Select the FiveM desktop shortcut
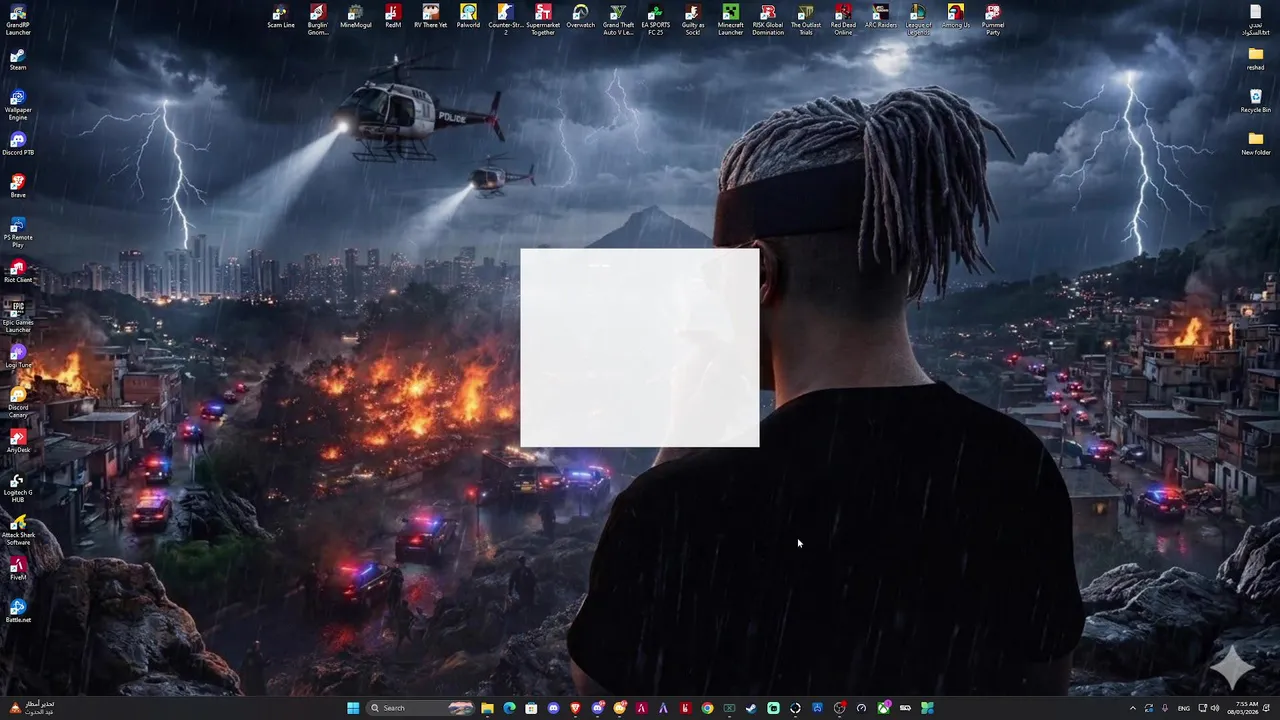Screen dimensions: 1280x720 (18, 569)
